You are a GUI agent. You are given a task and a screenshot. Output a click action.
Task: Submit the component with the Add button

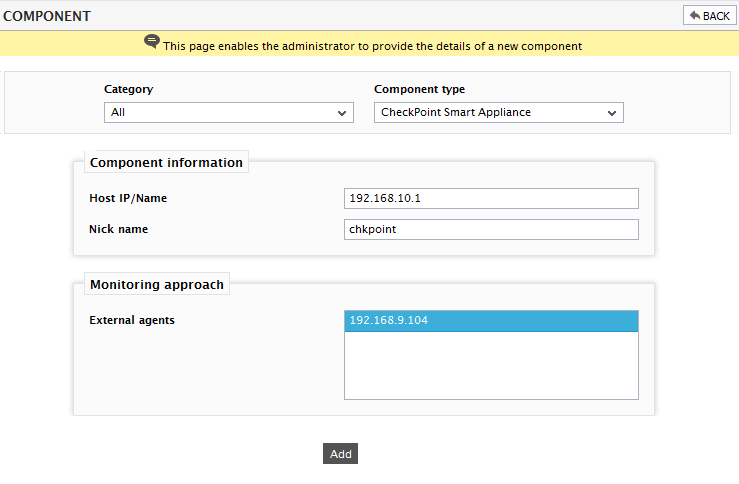coord(340,453)
